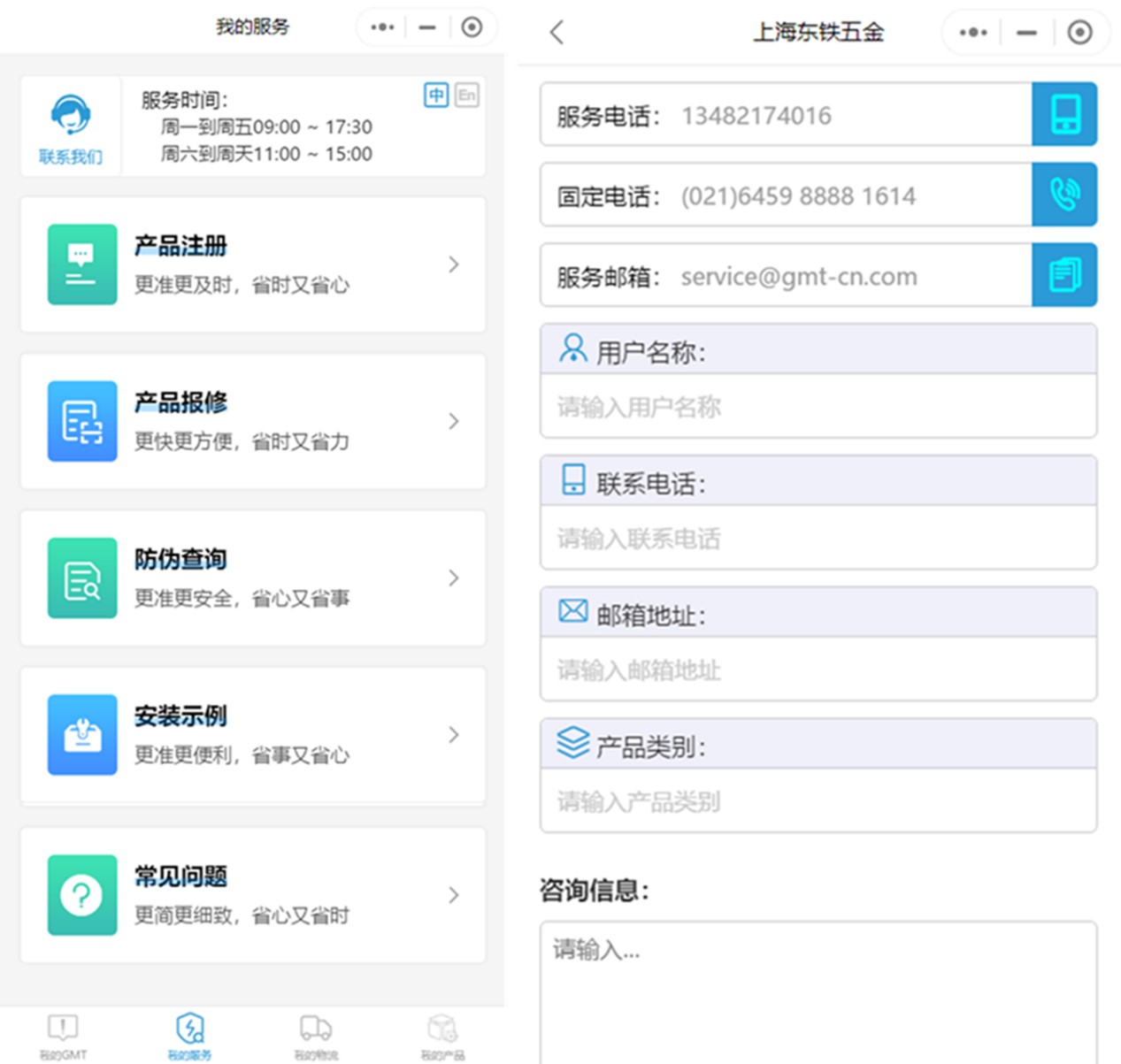Go to the 我的产品 bottom tab
1121x1064 pixels.
pos(442,1036)
